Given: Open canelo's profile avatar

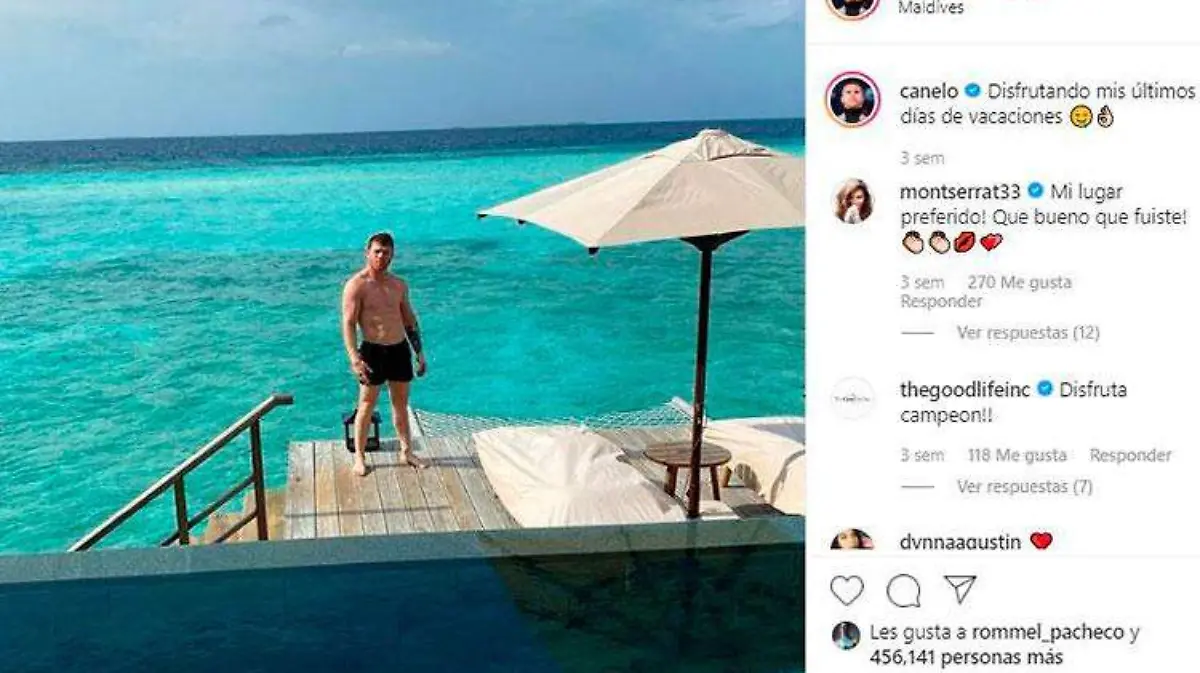Looking at the screenshot, I should 853,100.
